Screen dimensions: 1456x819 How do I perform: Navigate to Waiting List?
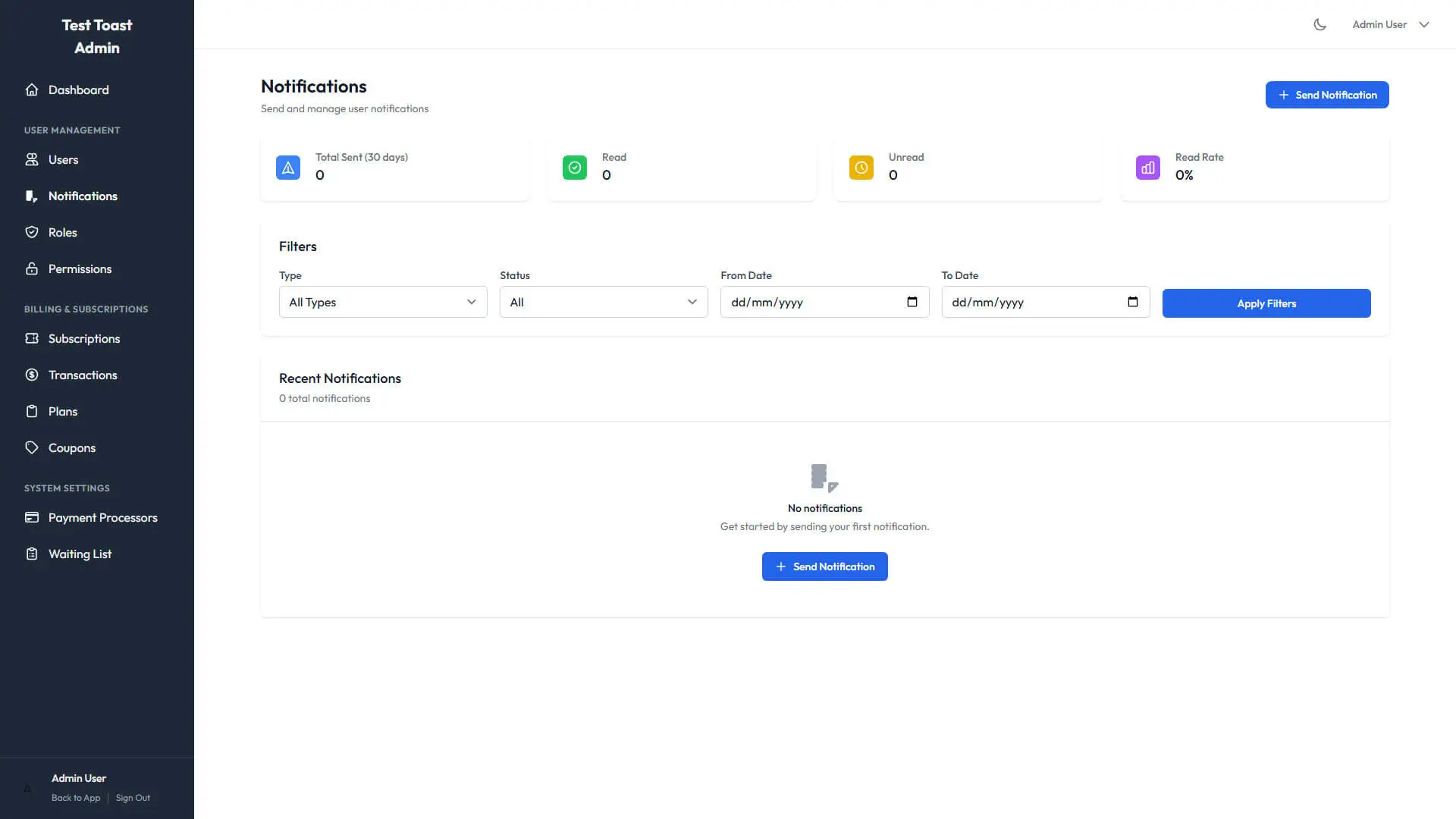[x=80, y=554]
